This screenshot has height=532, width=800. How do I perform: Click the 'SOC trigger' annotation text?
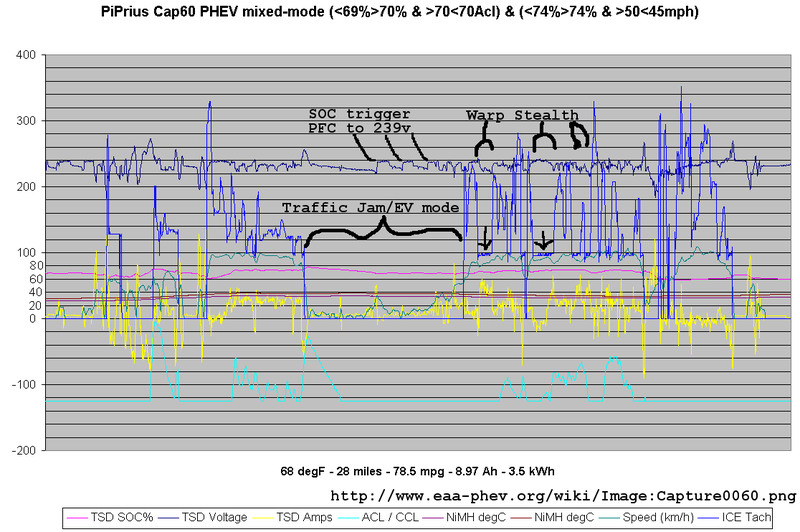click(359, 113)
